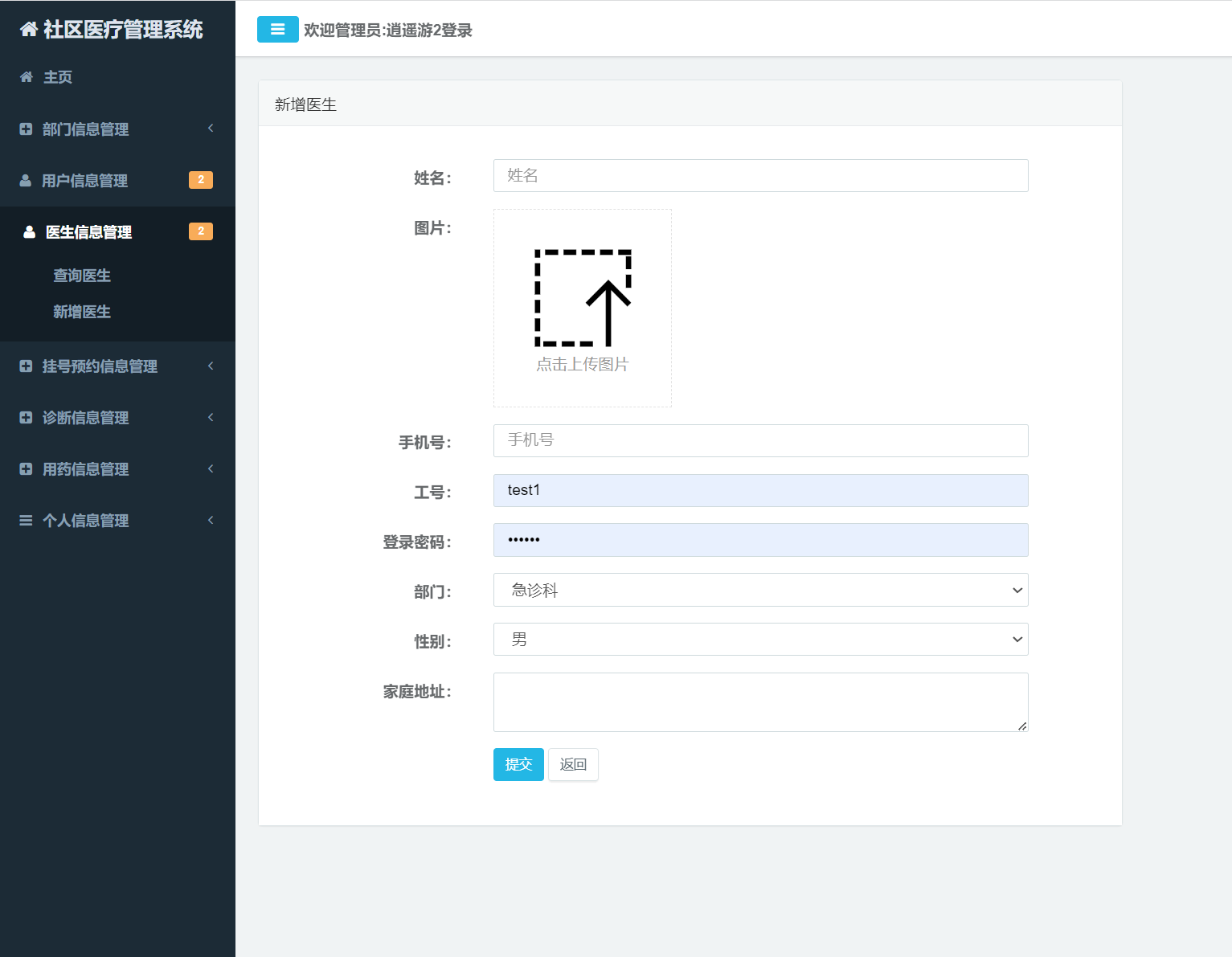Click the user icon beside 用户信息管理
This screenshot has height=957, width=1232.
coord(26,180)
